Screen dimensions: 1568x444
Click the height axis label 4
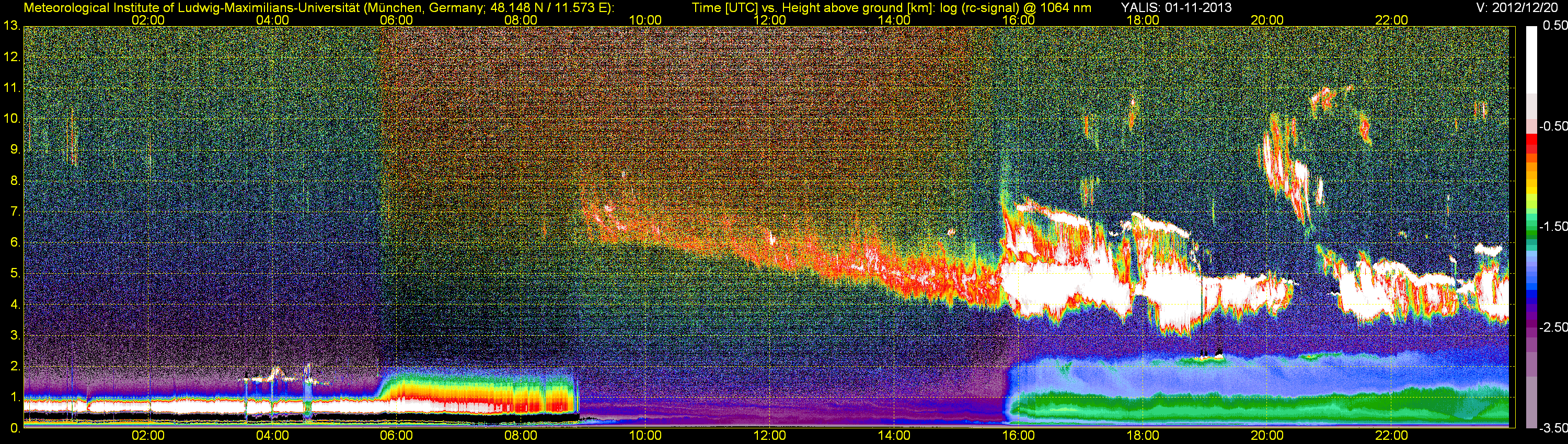click(x=15, y=304)
